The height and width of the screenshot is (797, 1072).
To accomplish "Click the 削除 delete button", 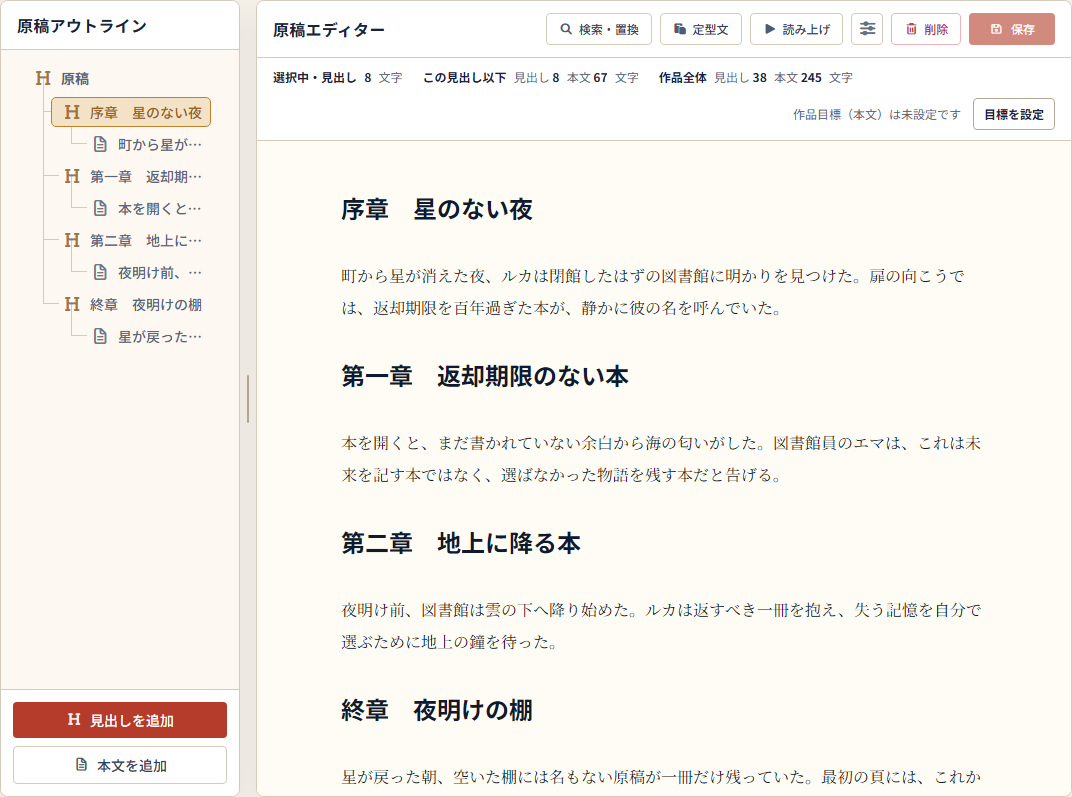I will [926, 29].
